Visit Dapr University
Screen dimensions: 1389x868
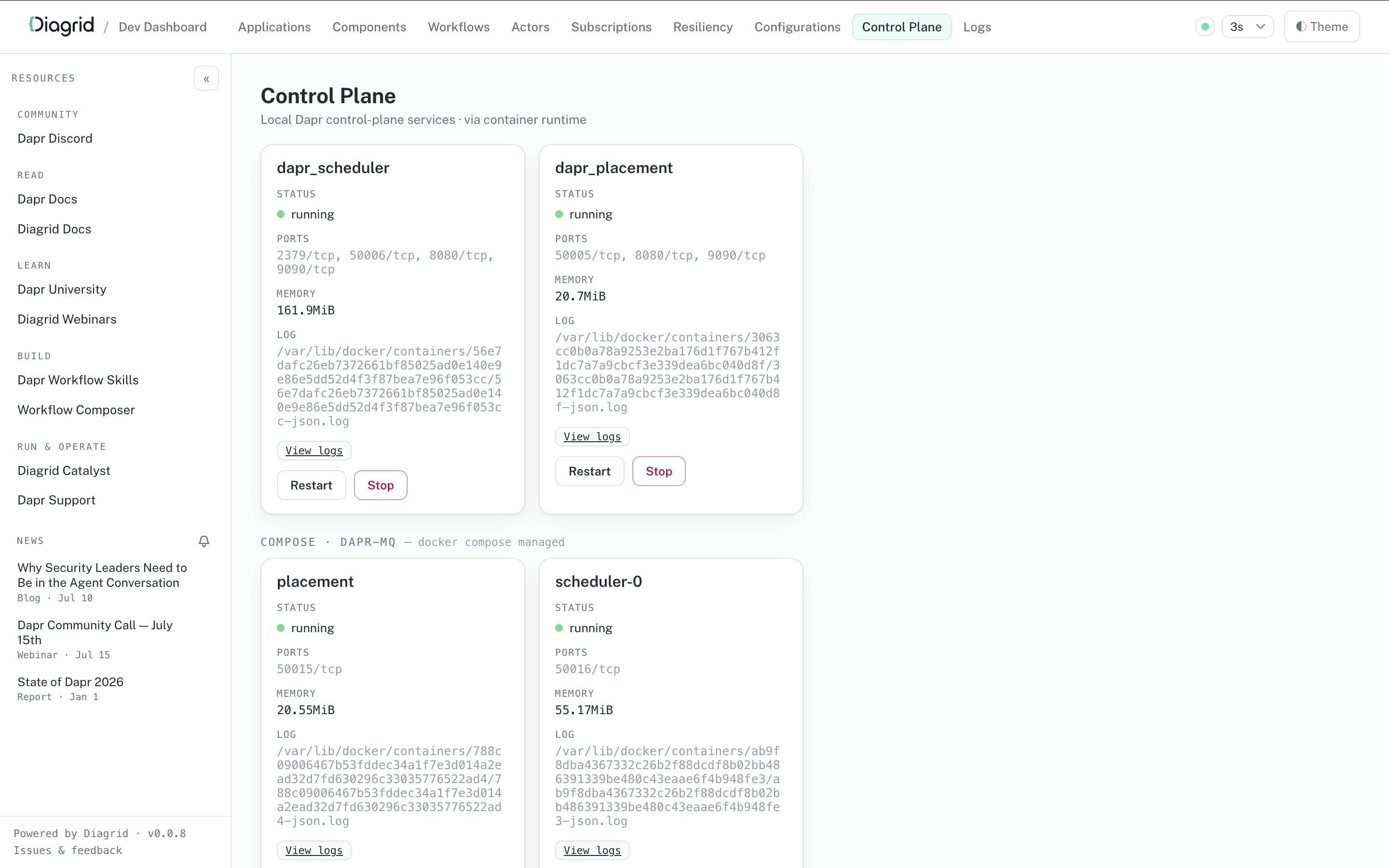click(62, 289)
